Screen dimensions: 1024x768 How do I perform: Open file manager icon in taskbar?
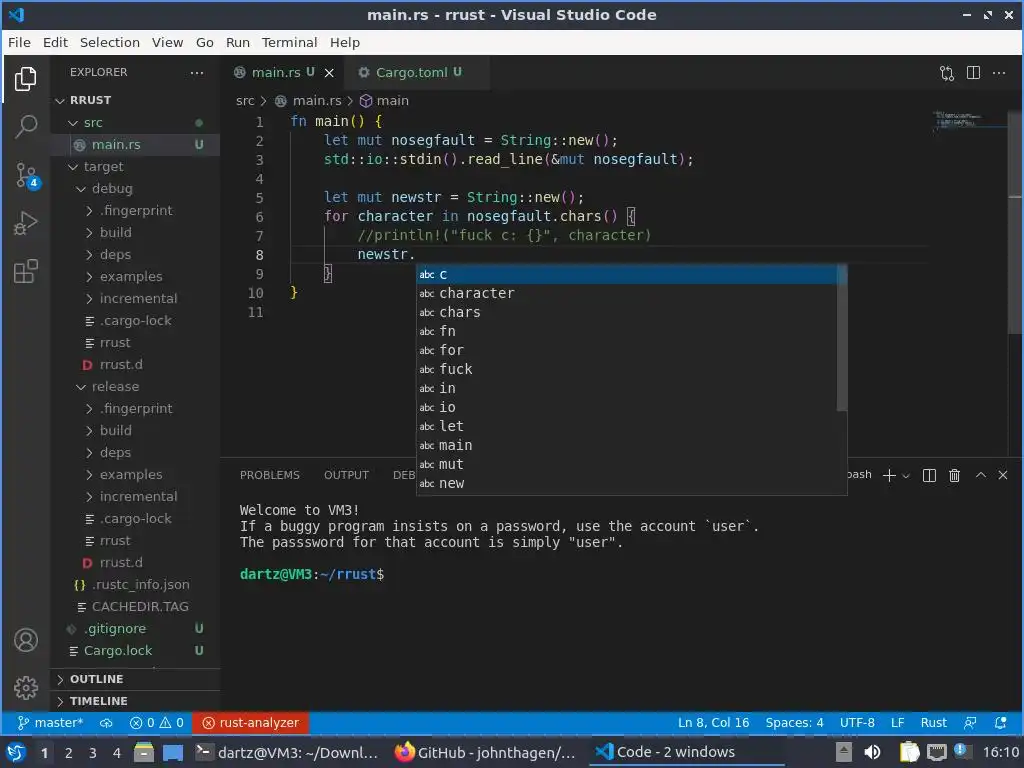[144, 752]
